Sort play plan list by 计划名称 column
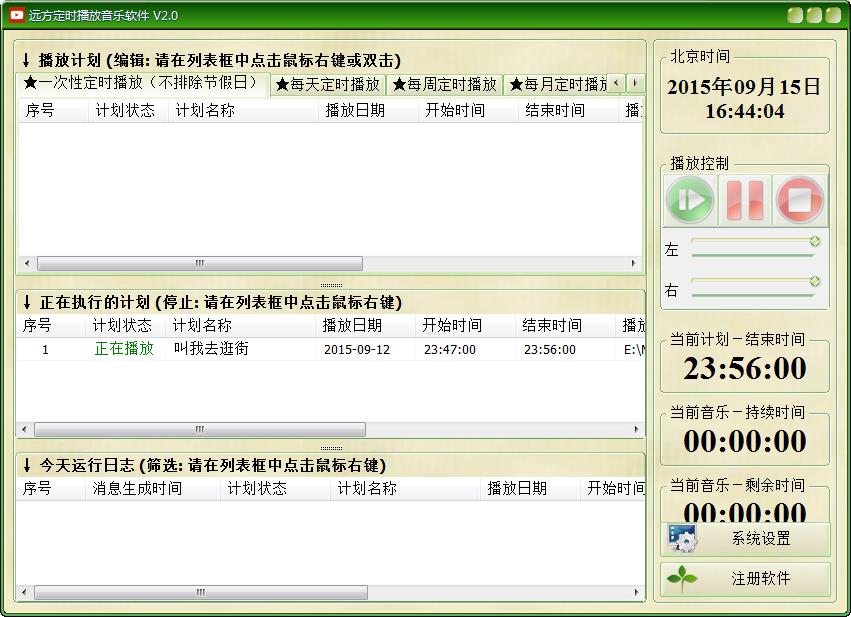Screen dimensions: 851x617 [x=205, y=111]
